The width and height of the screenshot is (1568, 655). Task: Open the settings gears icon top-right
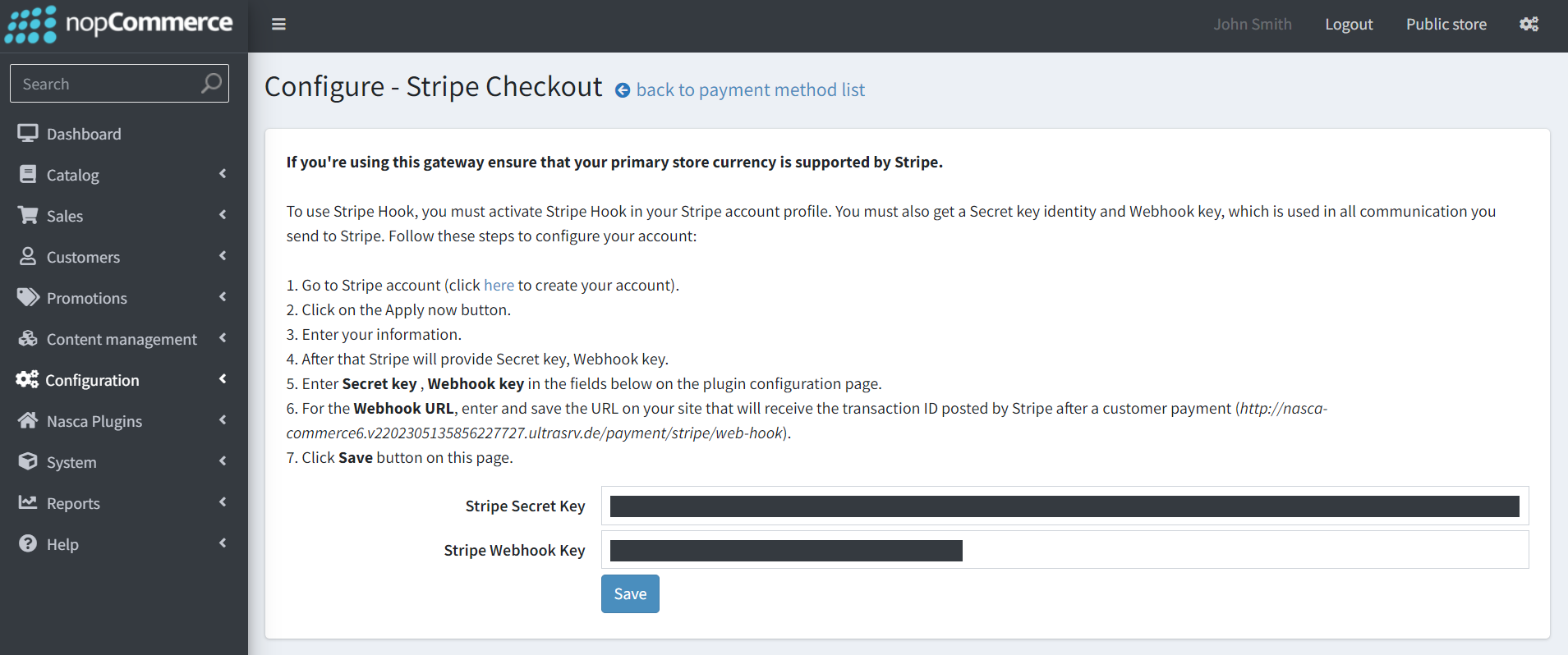[1529, 25]
